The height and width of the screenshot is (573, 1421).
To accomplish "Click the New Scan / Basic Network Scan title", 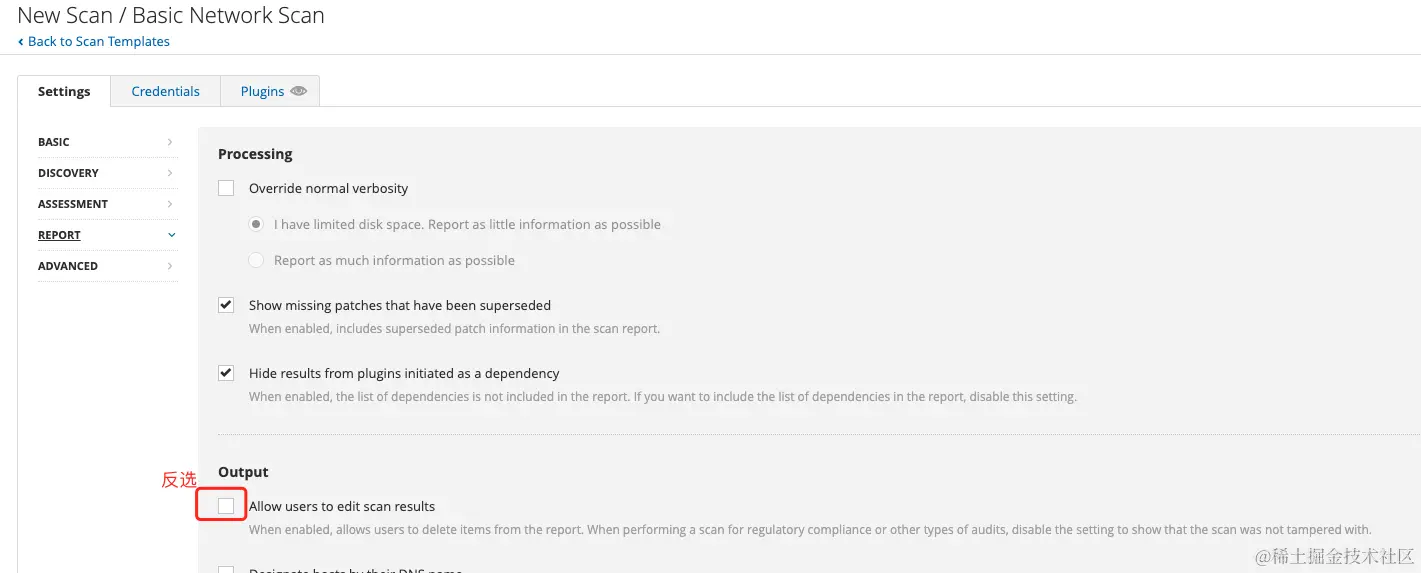I will pos(171,16).
